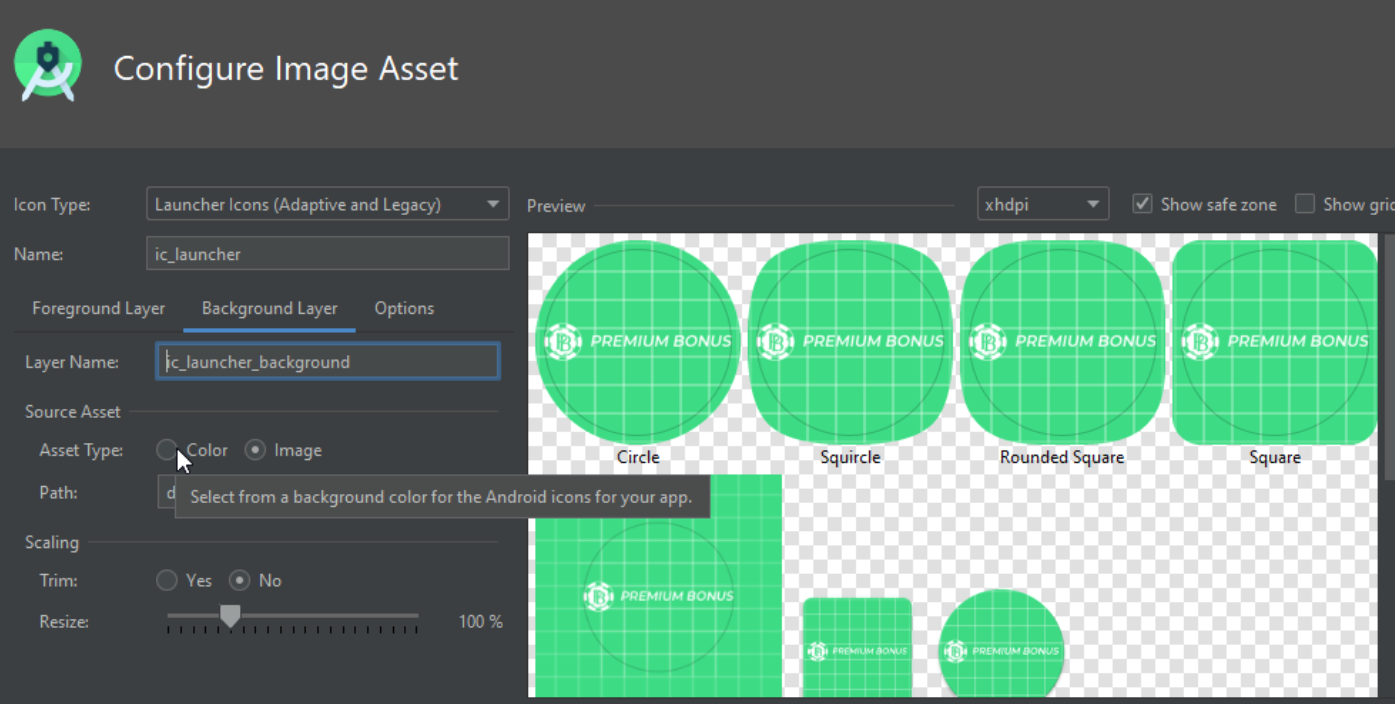This screenshot has height=704, width=1395.
Task: Click the Rounded Square icon preview
Action: 1062,341
